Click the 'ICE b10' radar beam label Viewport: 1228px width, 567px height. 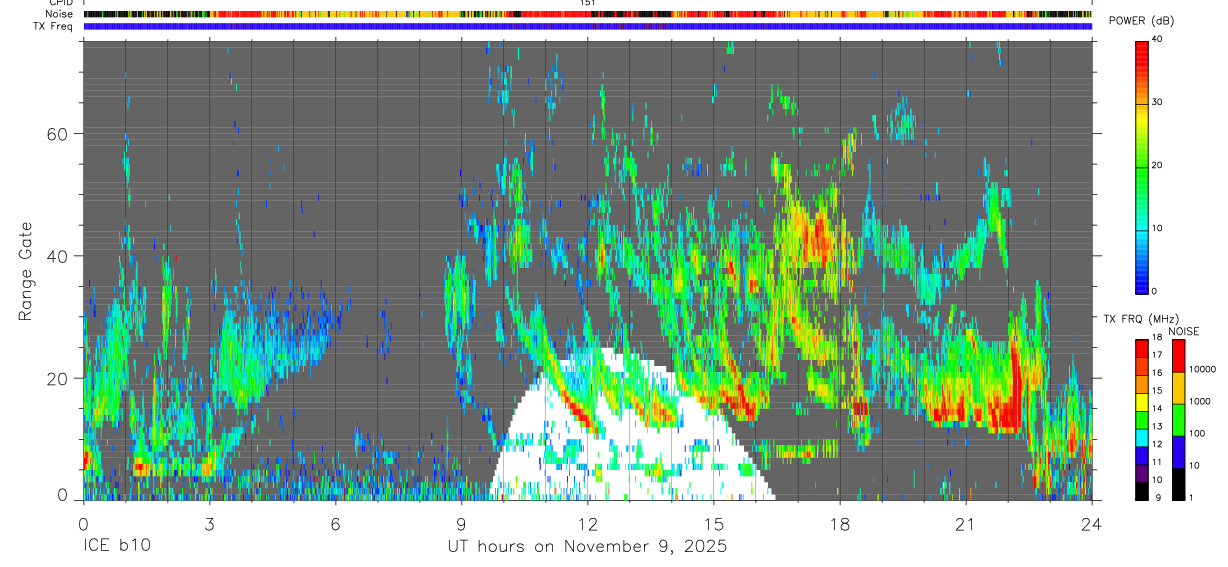click(x=116, y=547)
